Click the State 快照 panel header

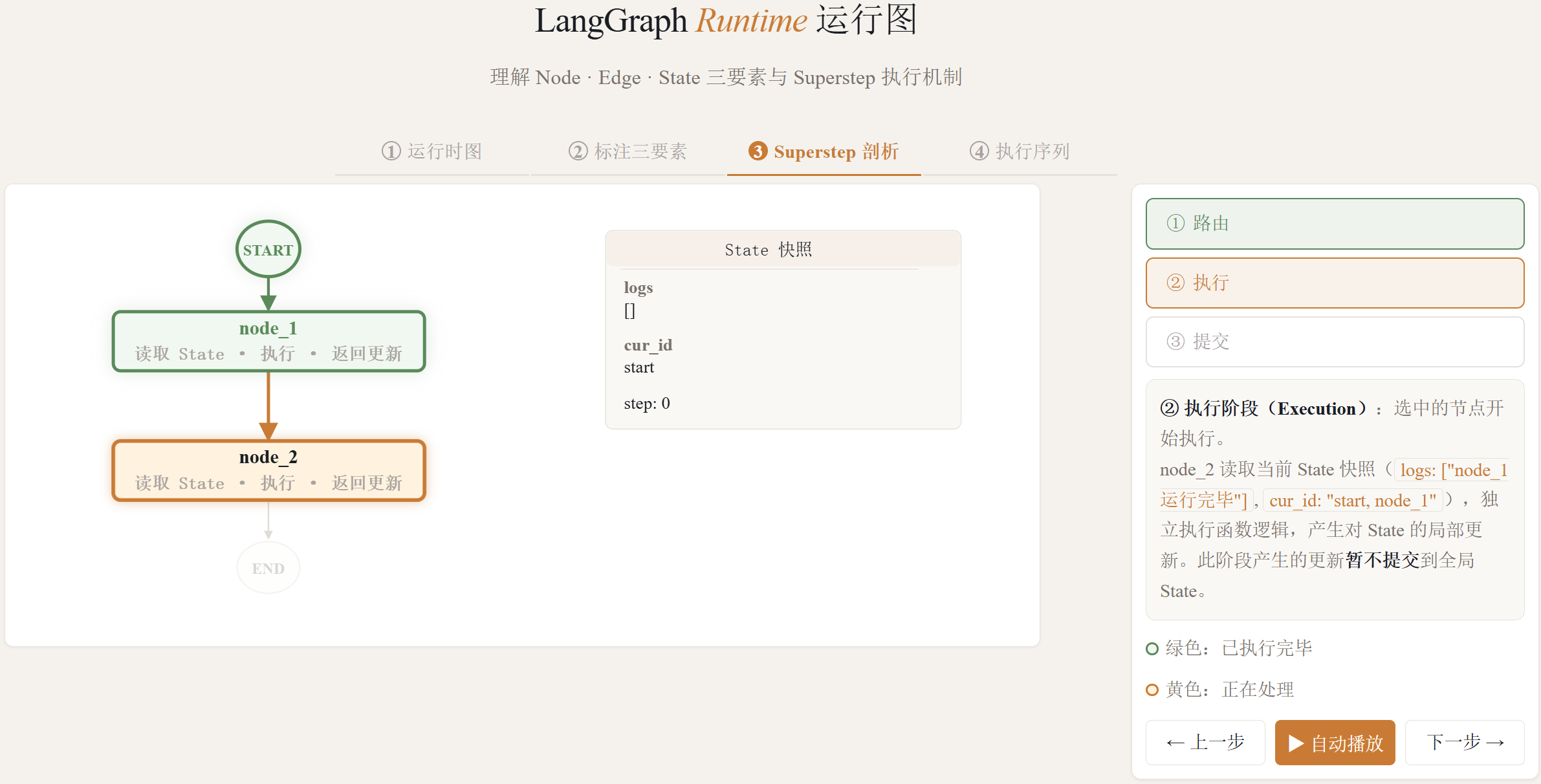pyautogui.click(x=783, y=249)
